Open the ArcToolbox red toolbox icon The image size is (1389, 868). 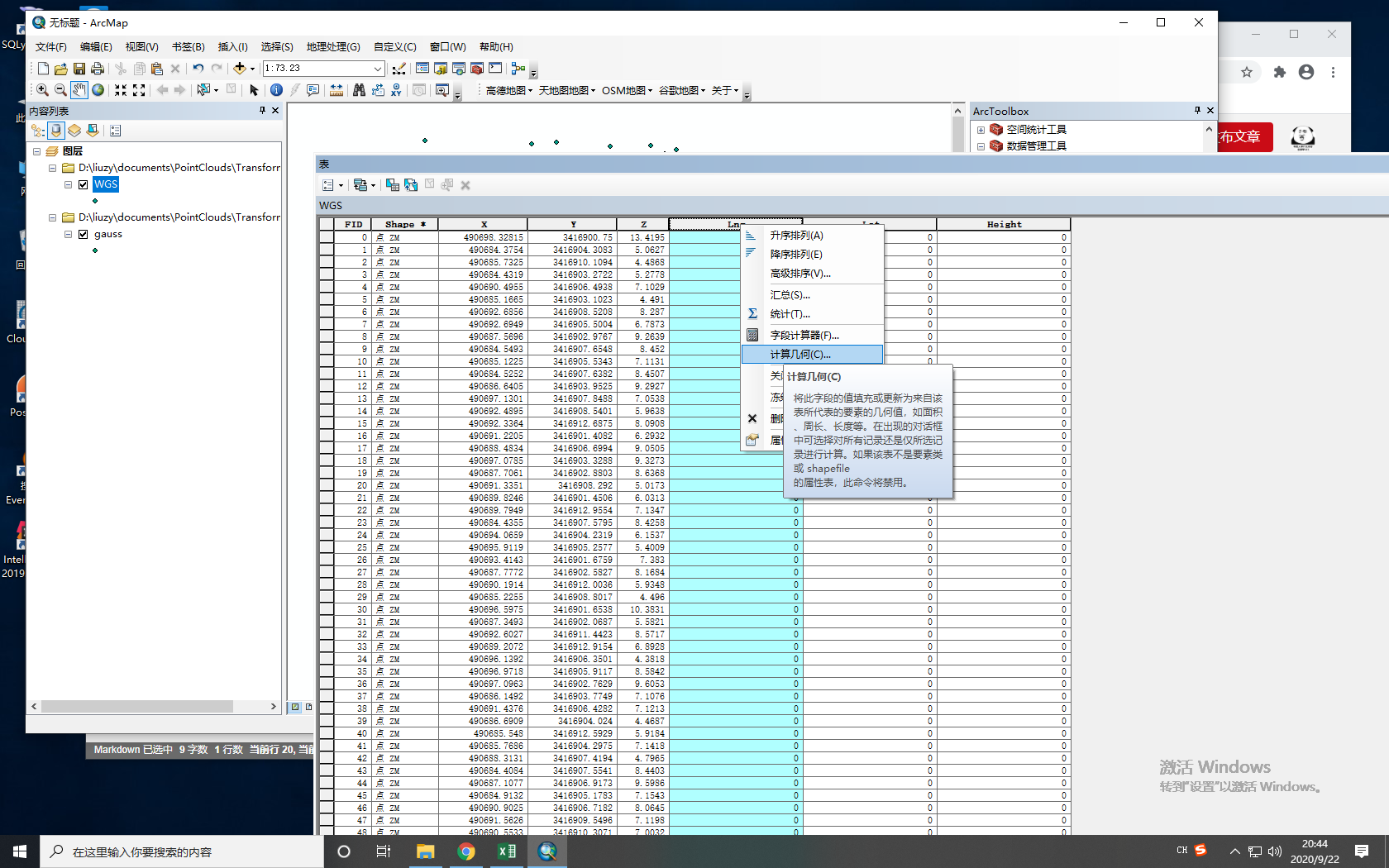tap(476, 69)
